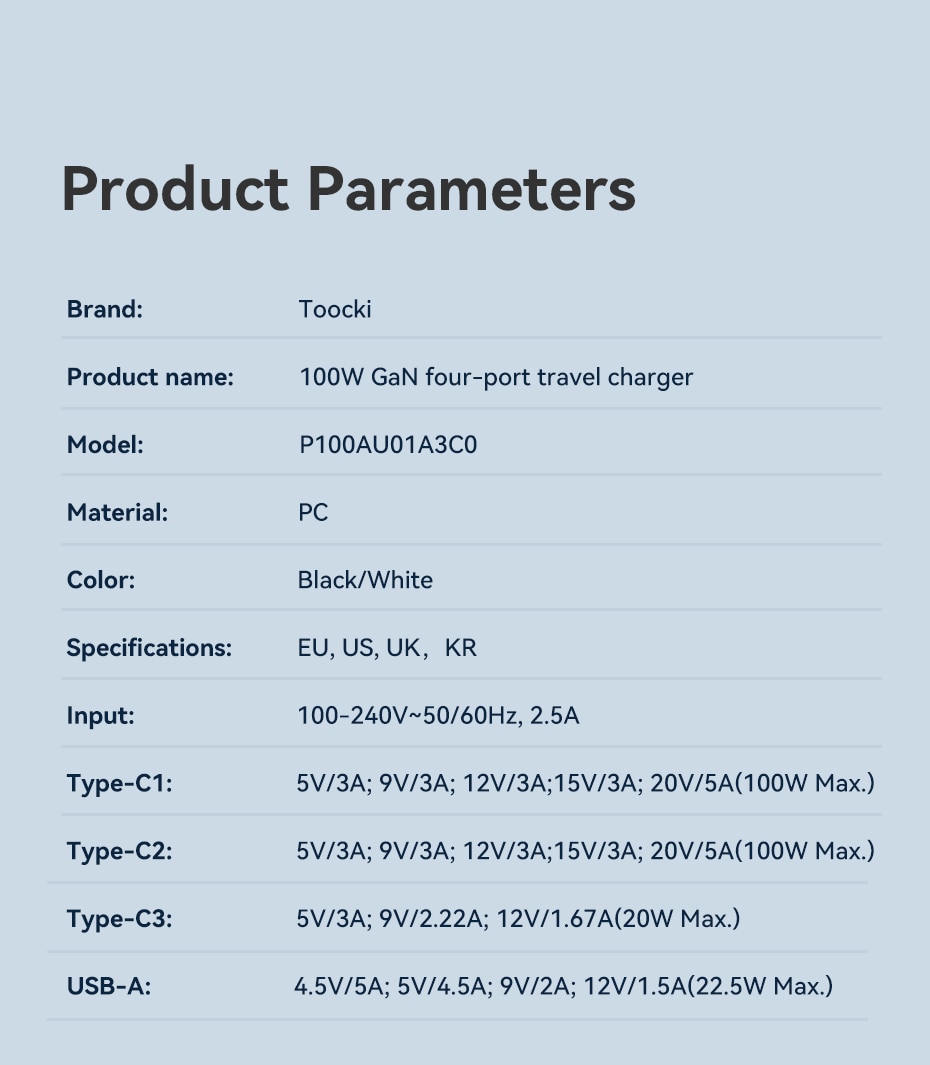Viewport: 930px width, 1065px height.
Task: Click the Material: label
Action: [117, 513]
